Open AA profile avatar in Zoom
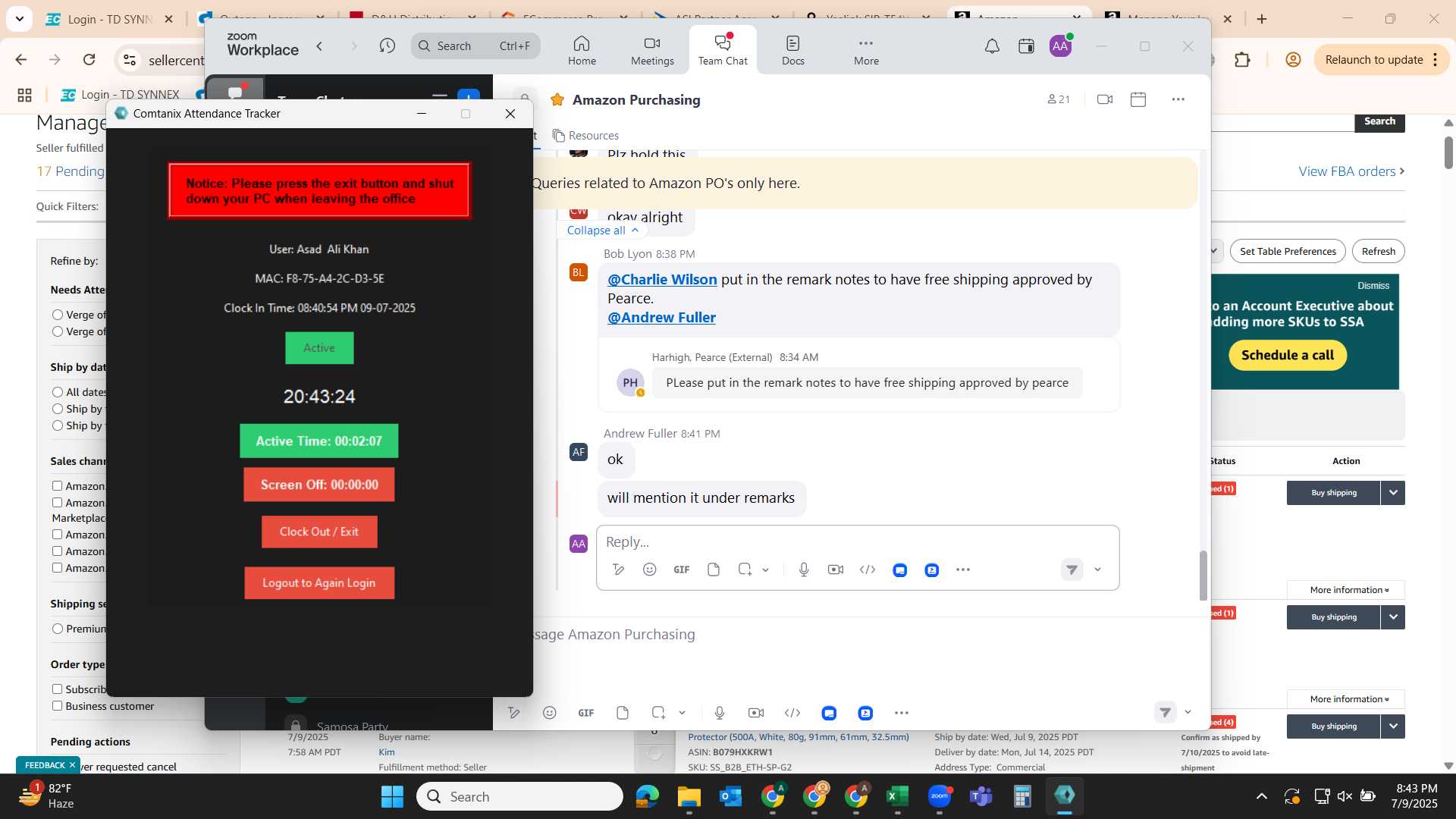1456x819 pixels. tap(1060, 46)
